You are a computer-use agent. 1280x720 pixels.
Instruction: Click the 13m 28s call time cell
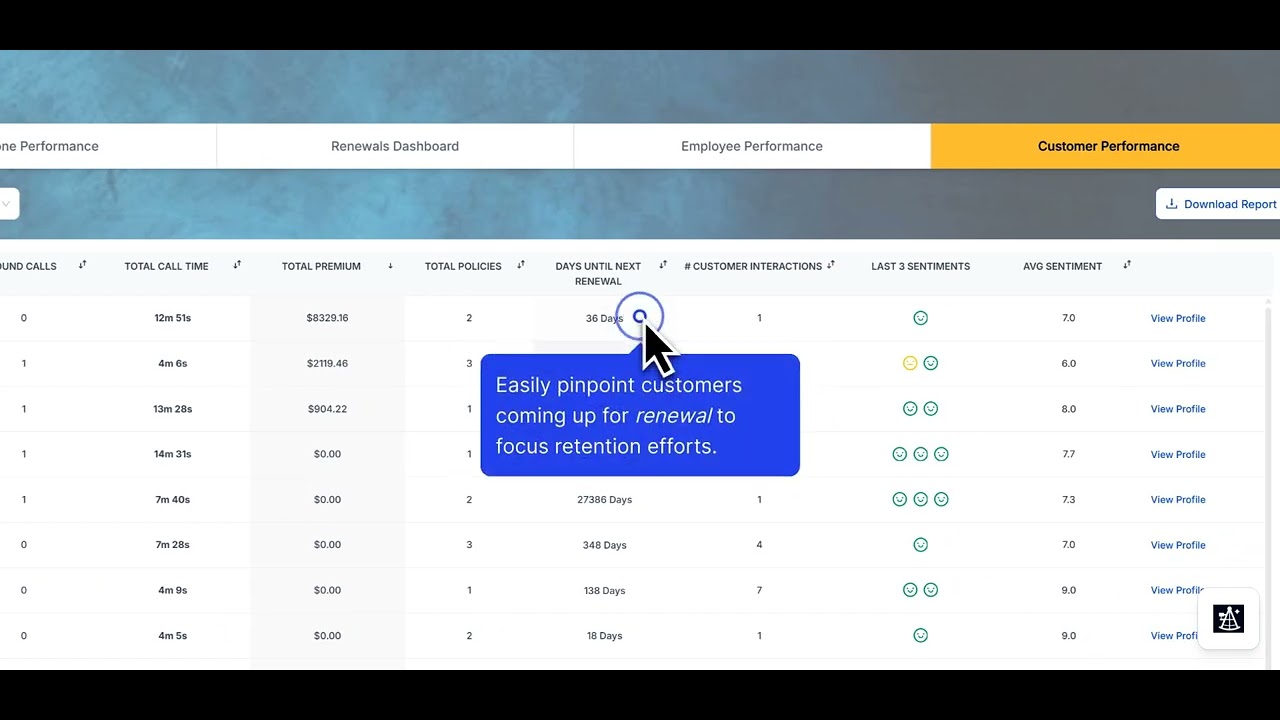click(x=172, y=409)
